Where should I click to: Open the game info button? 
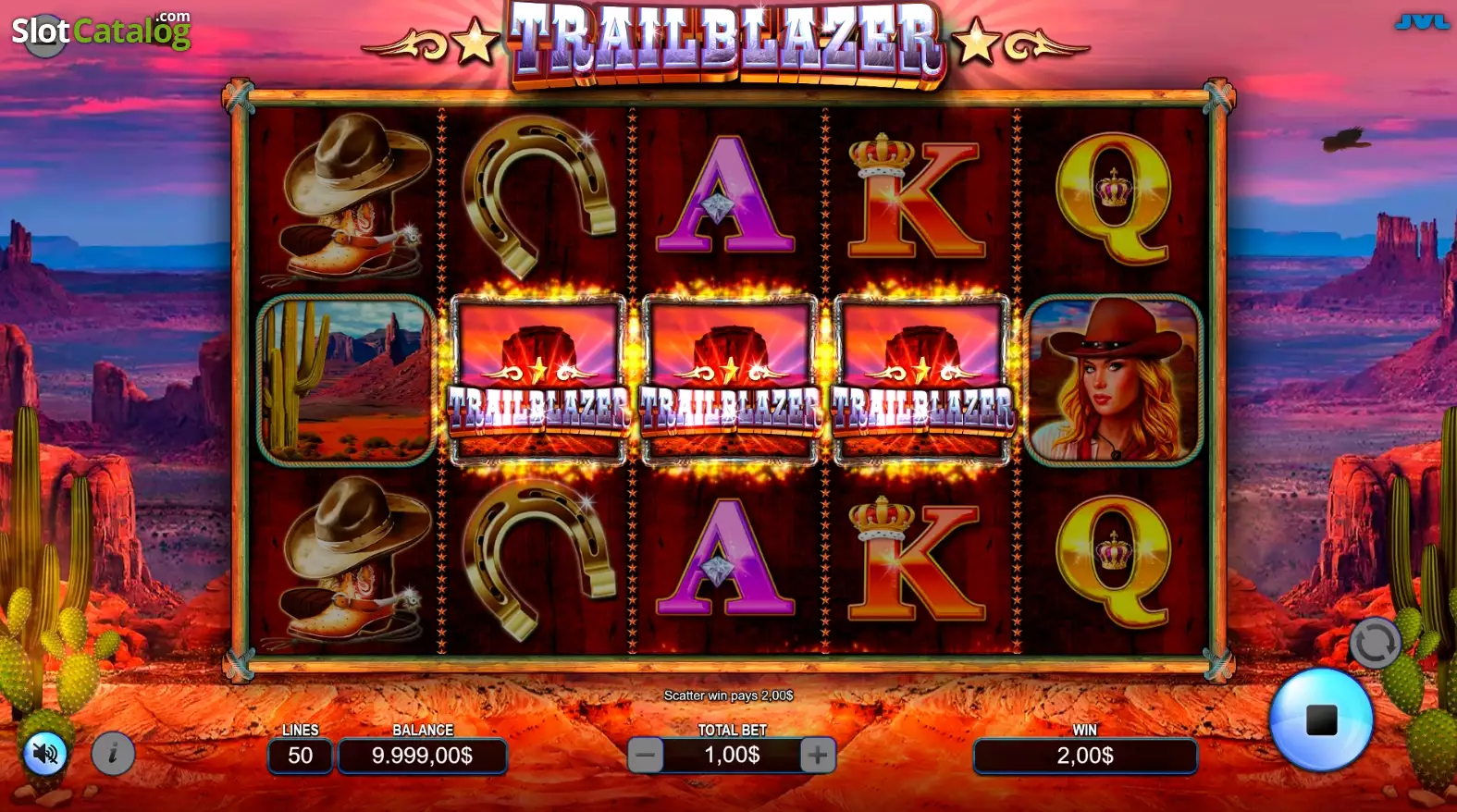point(113,755)
